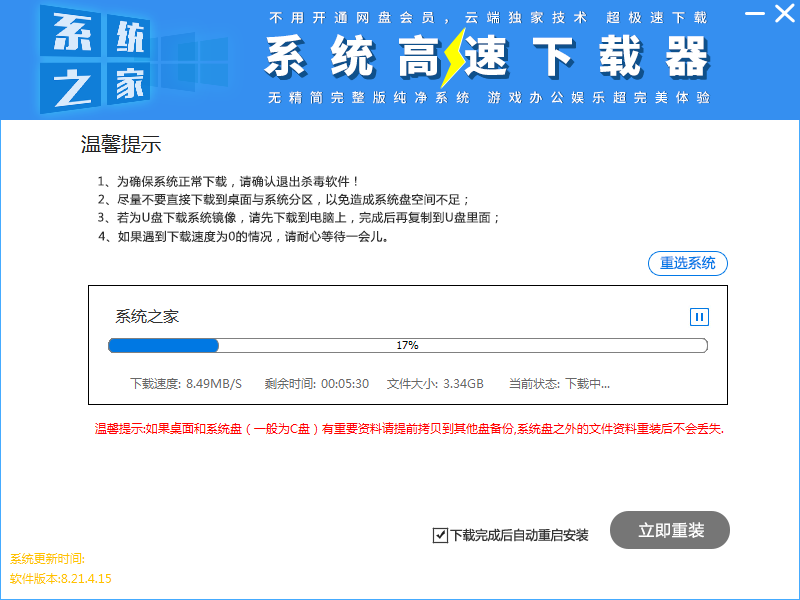The height and width of the screenshot is (600, 800).
Task: Click the red 温馨提示 backup warning text
Action: (x=409, y=429)
